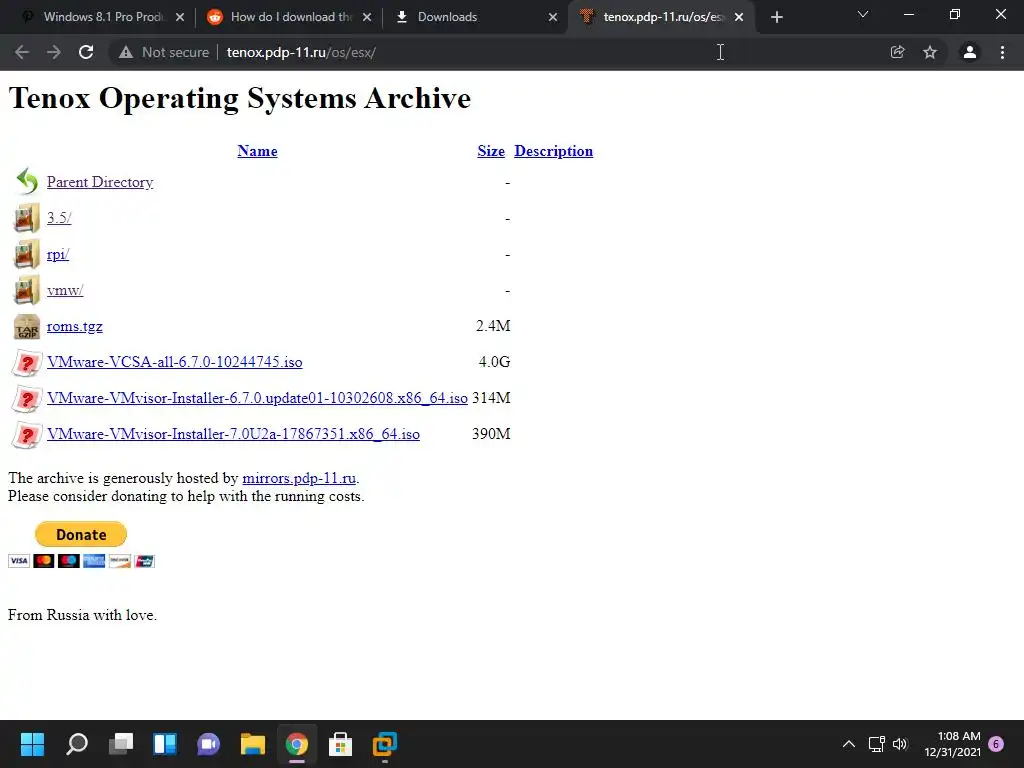Click the TAR GZIP icon beside roms.tgz
The image size is (1024, 768).
tap(27, 327)
